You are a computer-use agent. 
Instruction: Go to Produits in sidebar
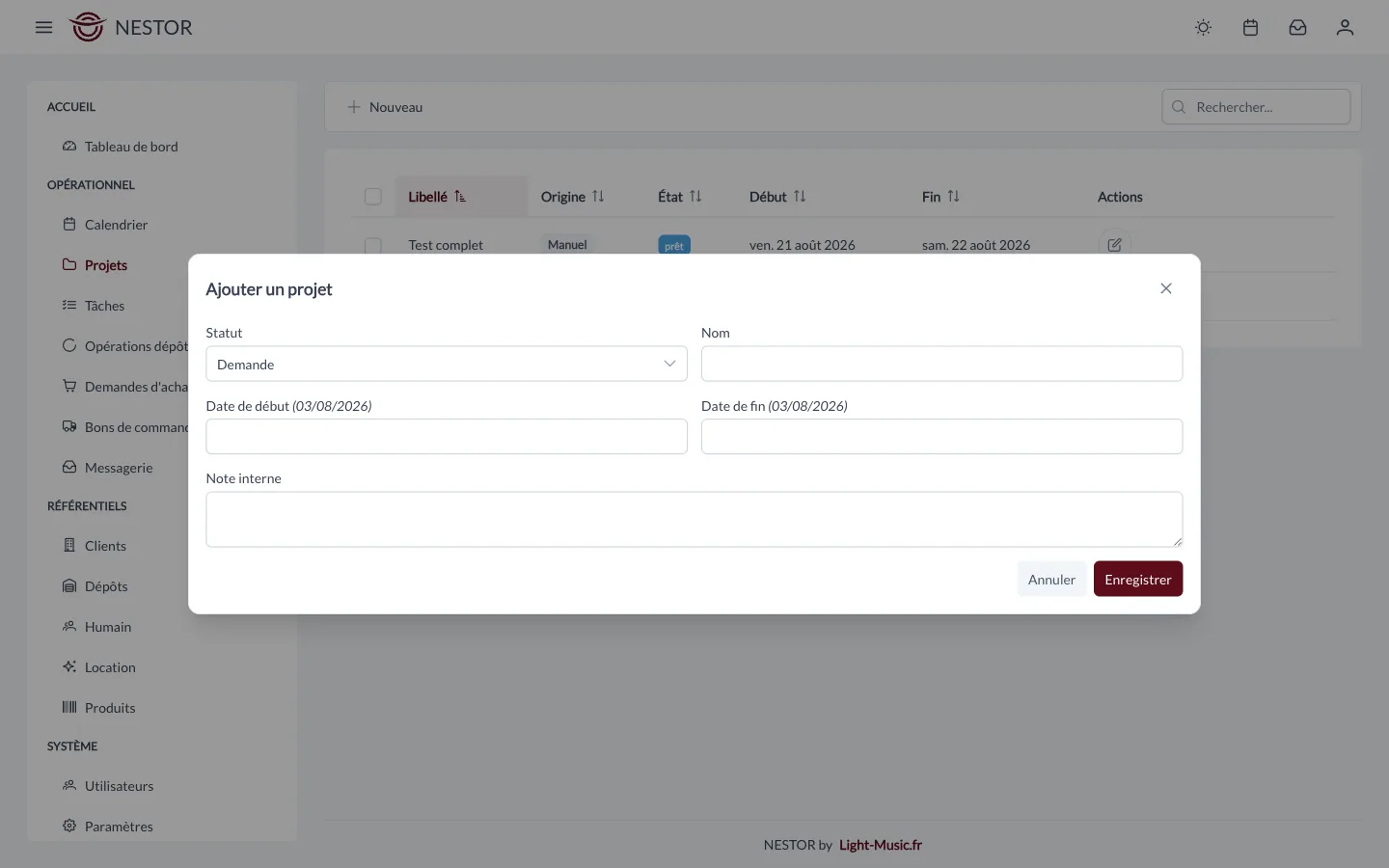click(x=99, y=708)
